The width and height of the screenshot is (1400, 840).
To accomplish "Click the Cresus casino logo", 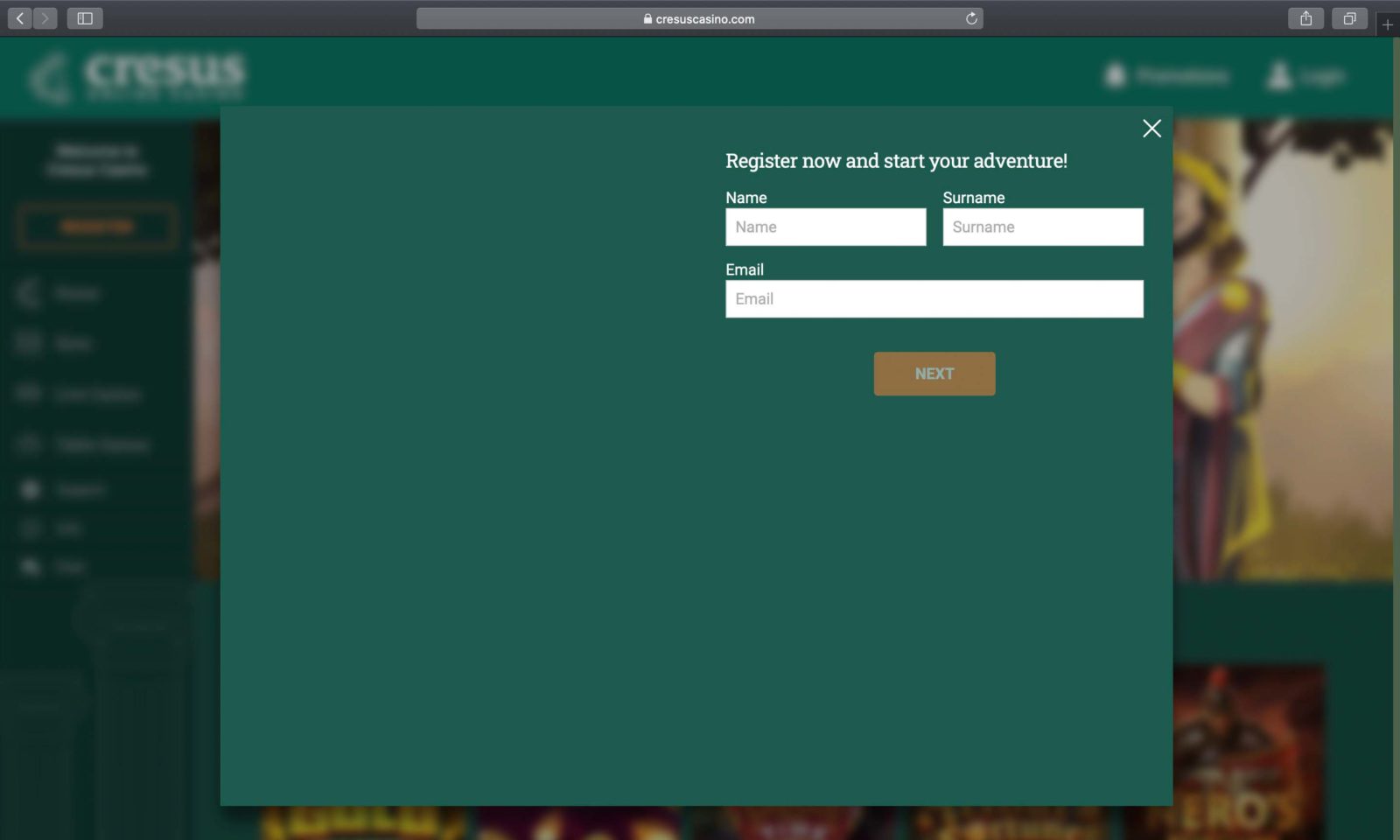I will pyautogui.click(x=136, y=75).
